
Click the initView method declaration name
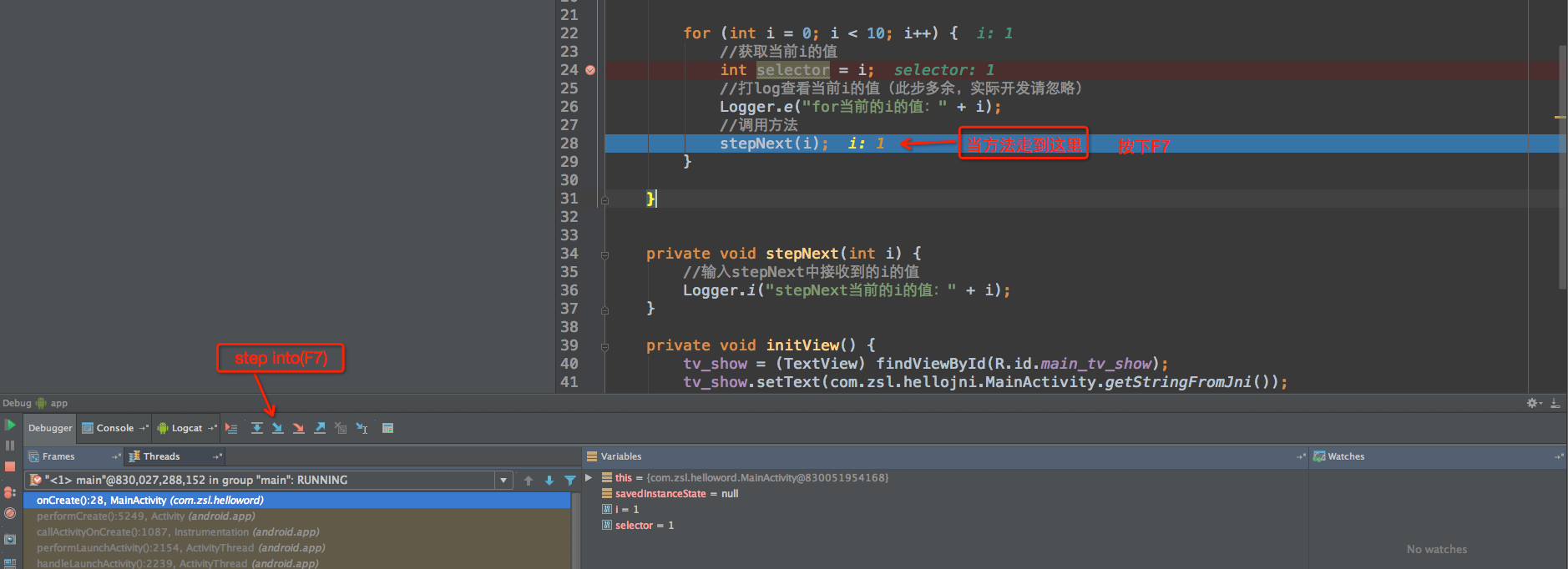tap(802, 345)
